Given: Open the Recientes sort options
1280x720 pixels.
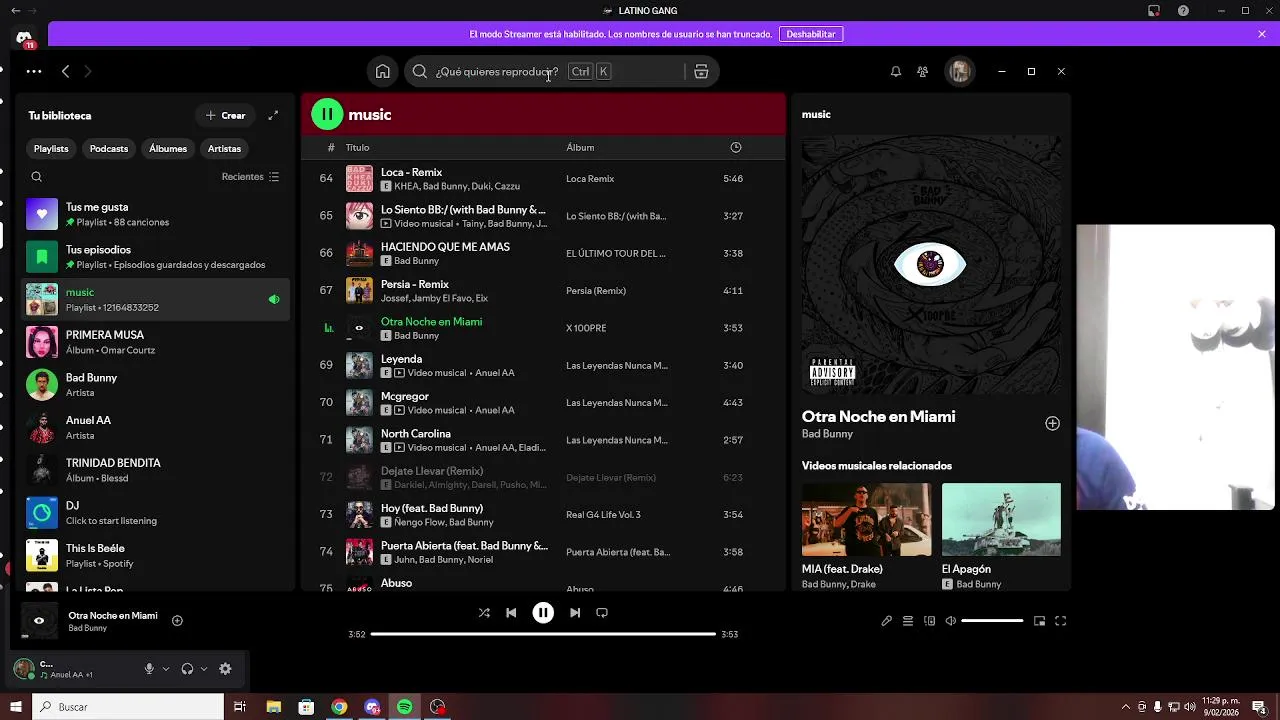Looking at the screenshot, I should point(250,177).
